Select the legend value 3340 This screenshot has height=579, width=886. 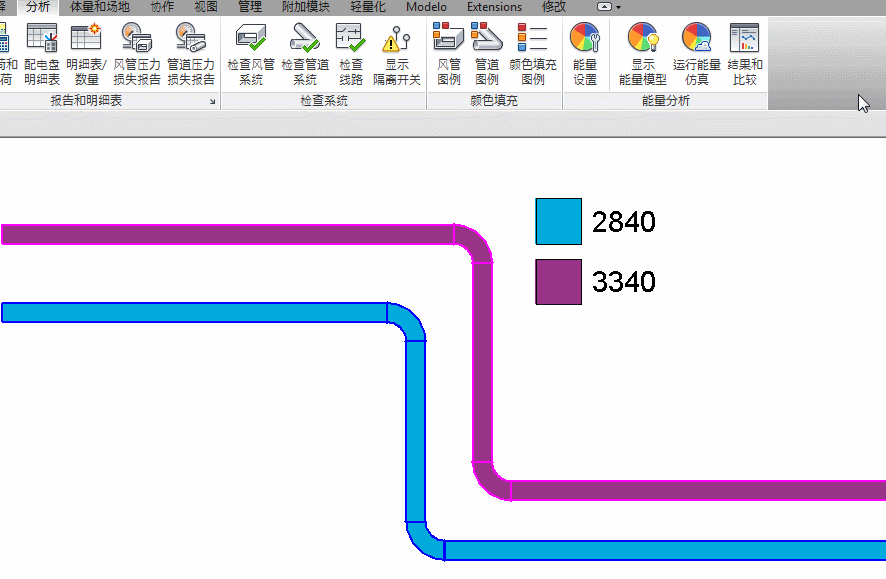point(624,282)
